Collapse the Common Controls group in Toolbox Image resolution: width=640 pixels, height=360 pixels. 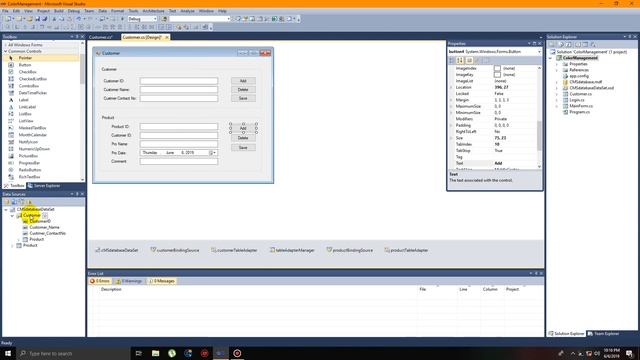point(6,51)
